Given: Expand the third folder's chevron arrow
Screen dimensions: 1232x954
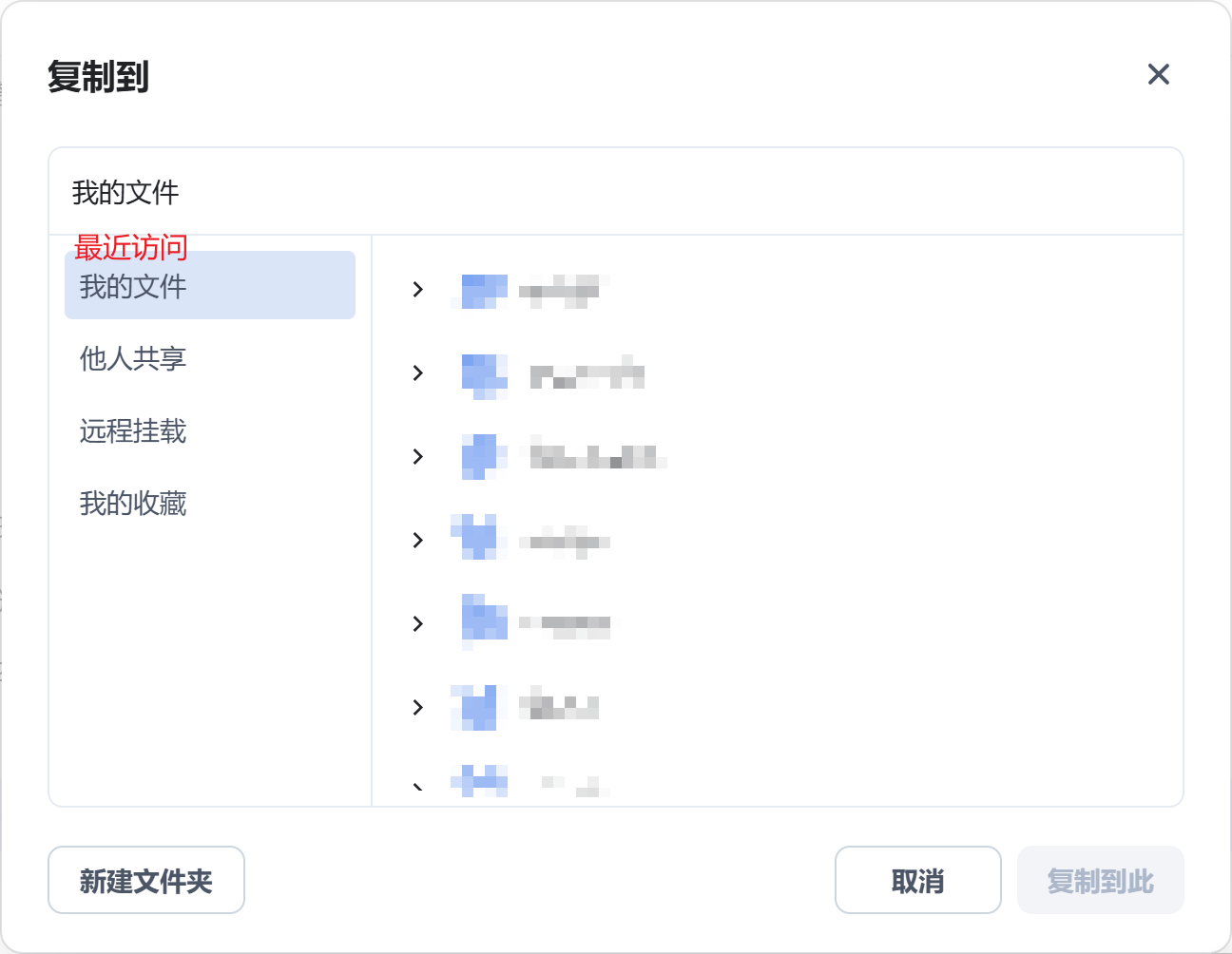Looking at the screenshot, I should click(x=417, y=457).
